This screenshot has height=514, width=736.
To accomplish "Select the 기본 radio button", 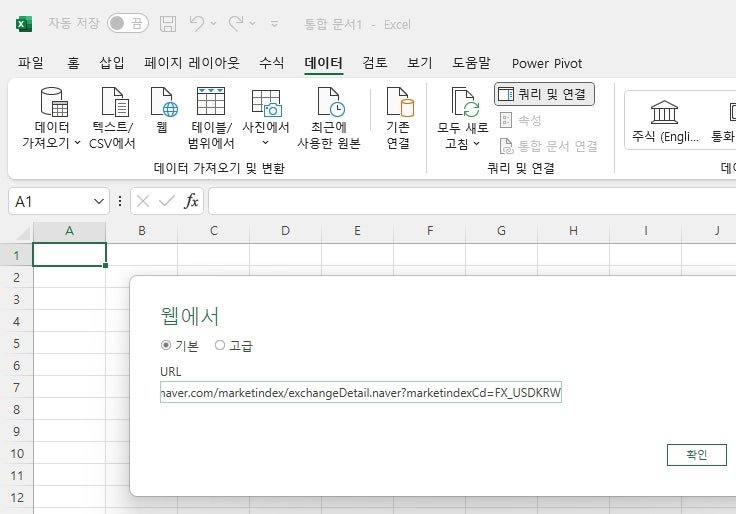I will (166, 345).
